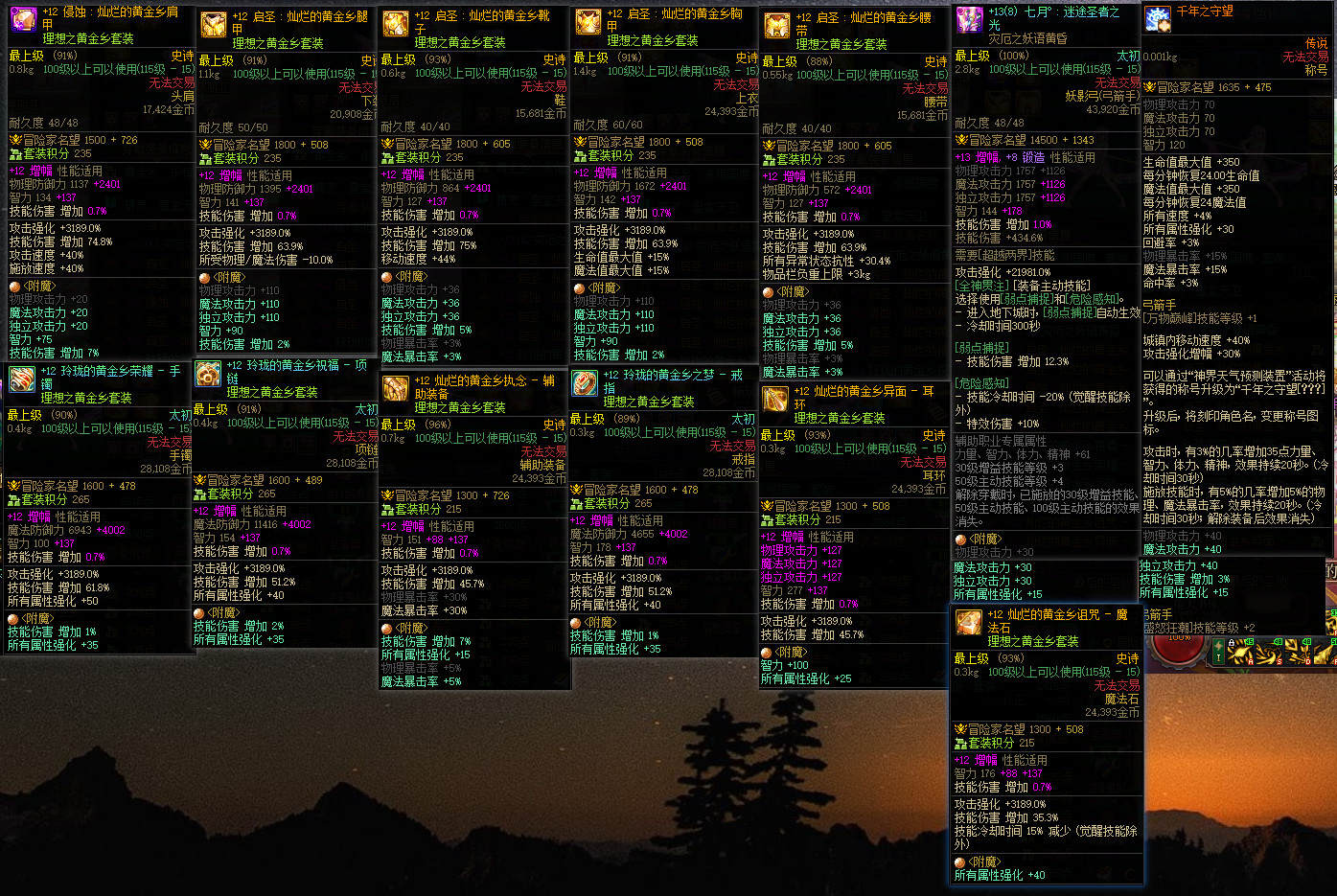Select the 七月 purple weapon bow icon
The width and height of the screenshot is (1337, 896).
970,18
